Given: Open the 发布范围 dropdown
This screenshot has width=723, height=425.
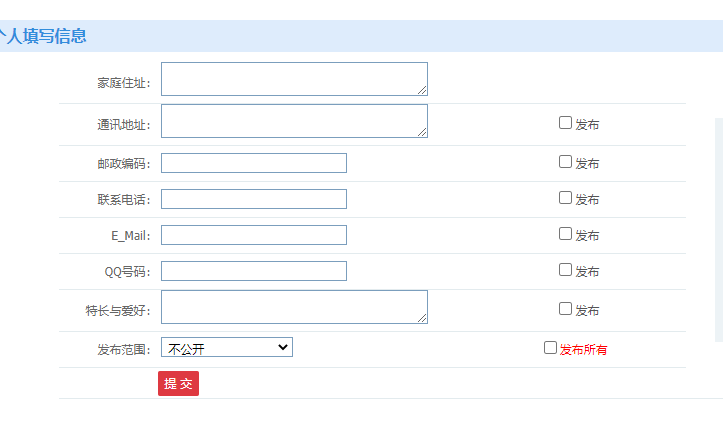Looking at the screenshot, I should point(226,348).
